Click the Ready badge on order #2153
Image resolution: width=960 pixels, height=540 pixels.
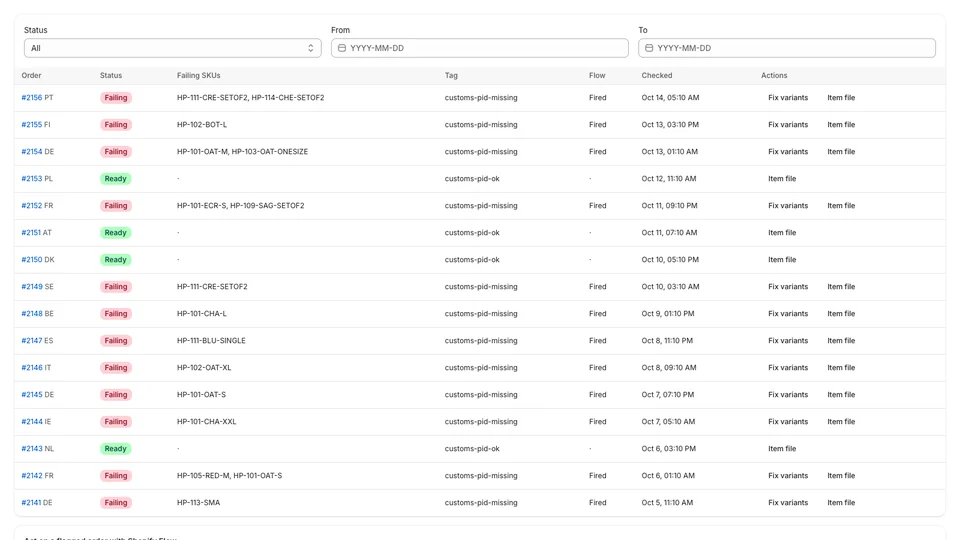click(x=116, y=179)
